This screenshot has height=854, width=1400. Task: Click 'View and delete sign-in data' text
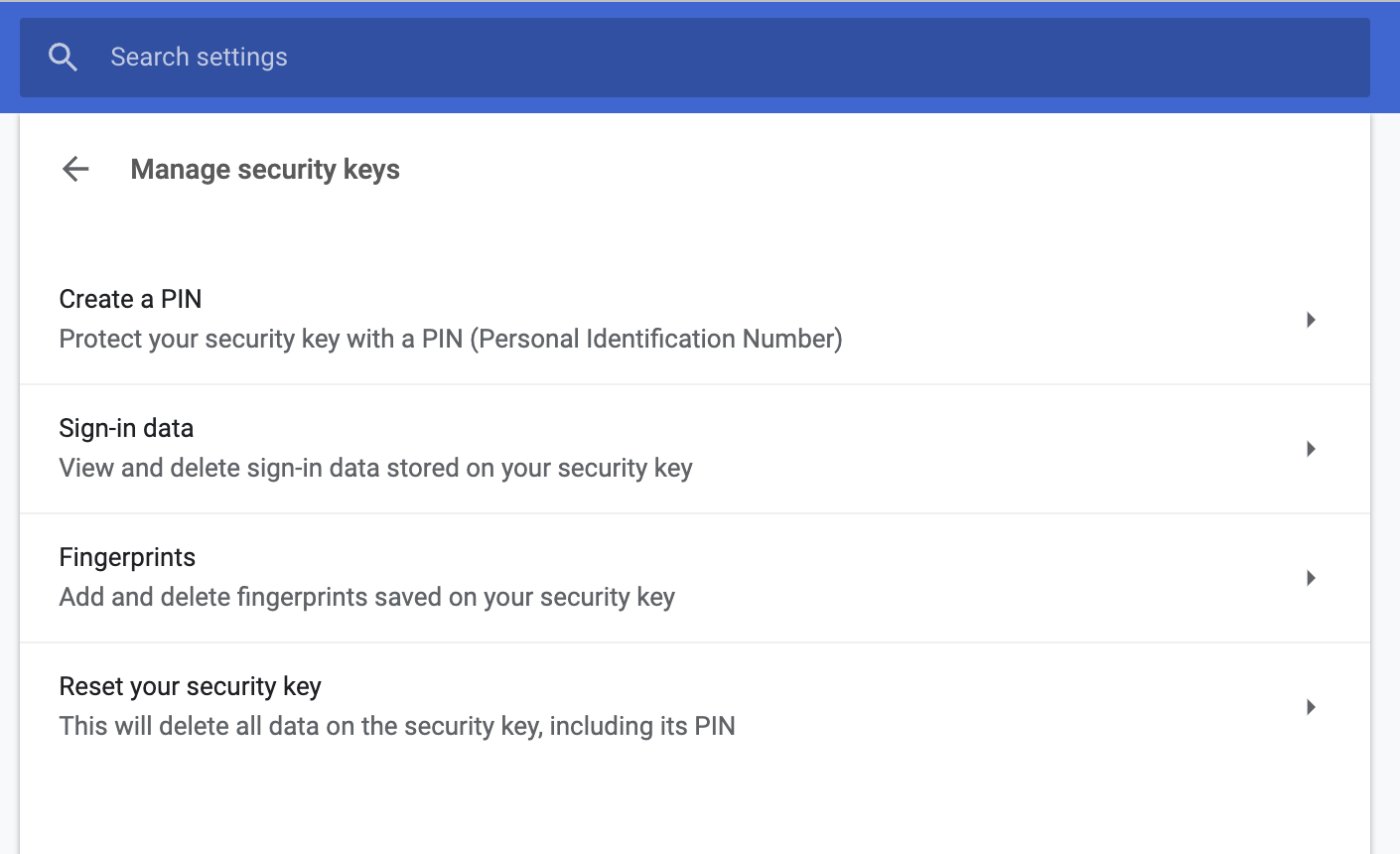(218, 468)
